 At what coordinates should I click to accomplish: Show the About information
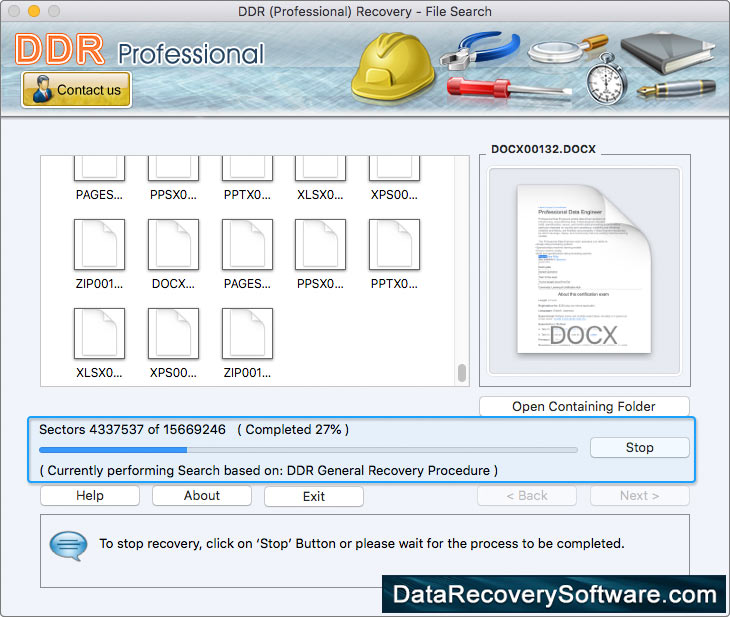(202, 495)
